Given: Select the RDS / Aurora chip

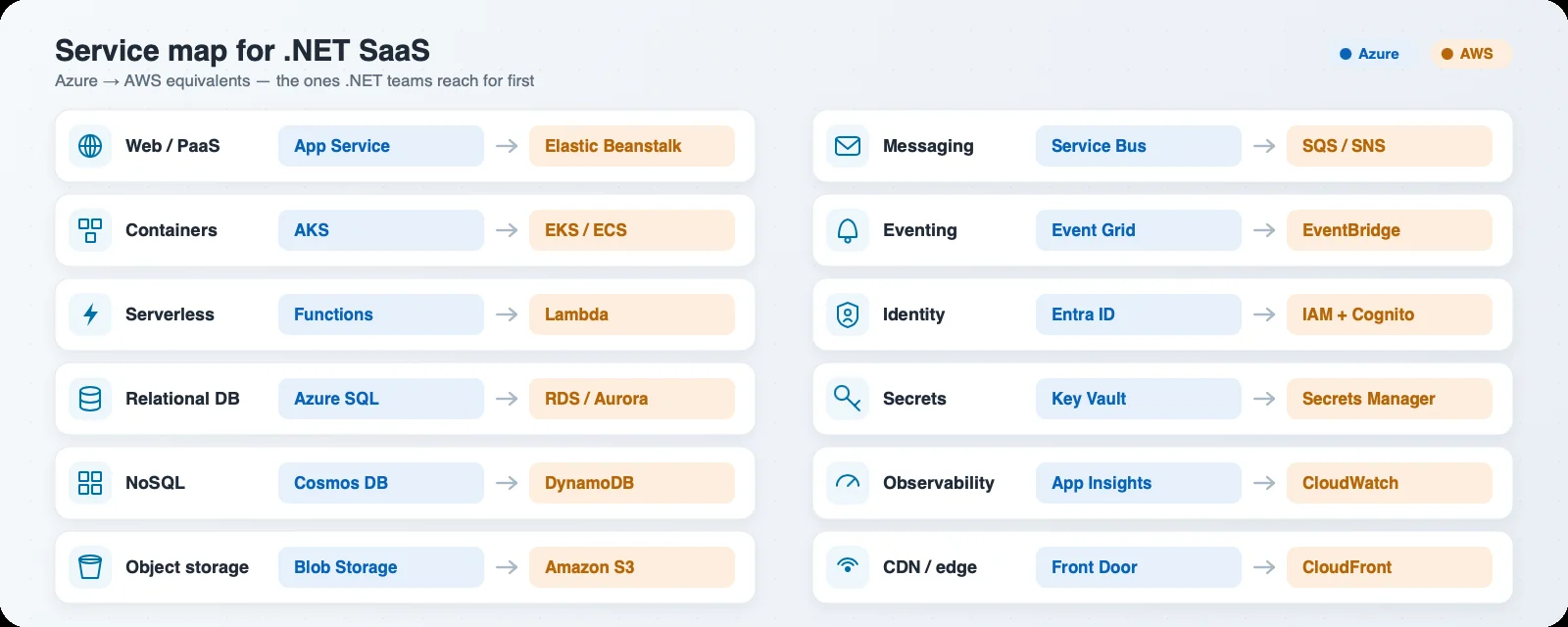Looking at the screenshot, I should 632,399.
